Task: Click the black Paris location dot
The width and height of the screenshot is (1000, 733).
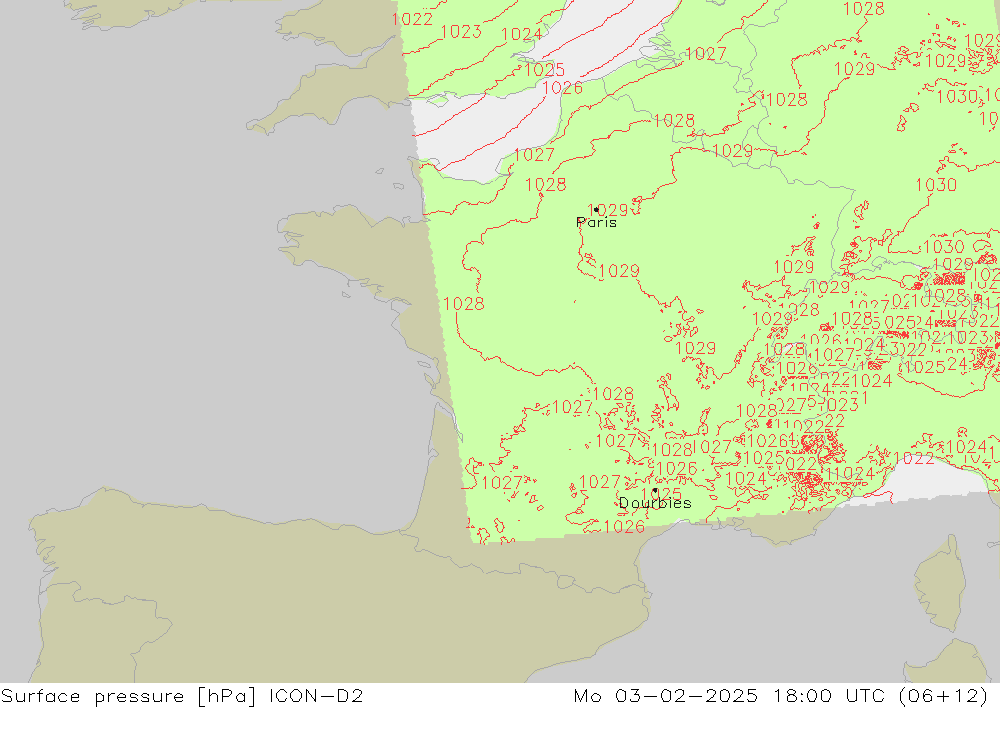Action: pyautogui.click(x=596, y=209)
